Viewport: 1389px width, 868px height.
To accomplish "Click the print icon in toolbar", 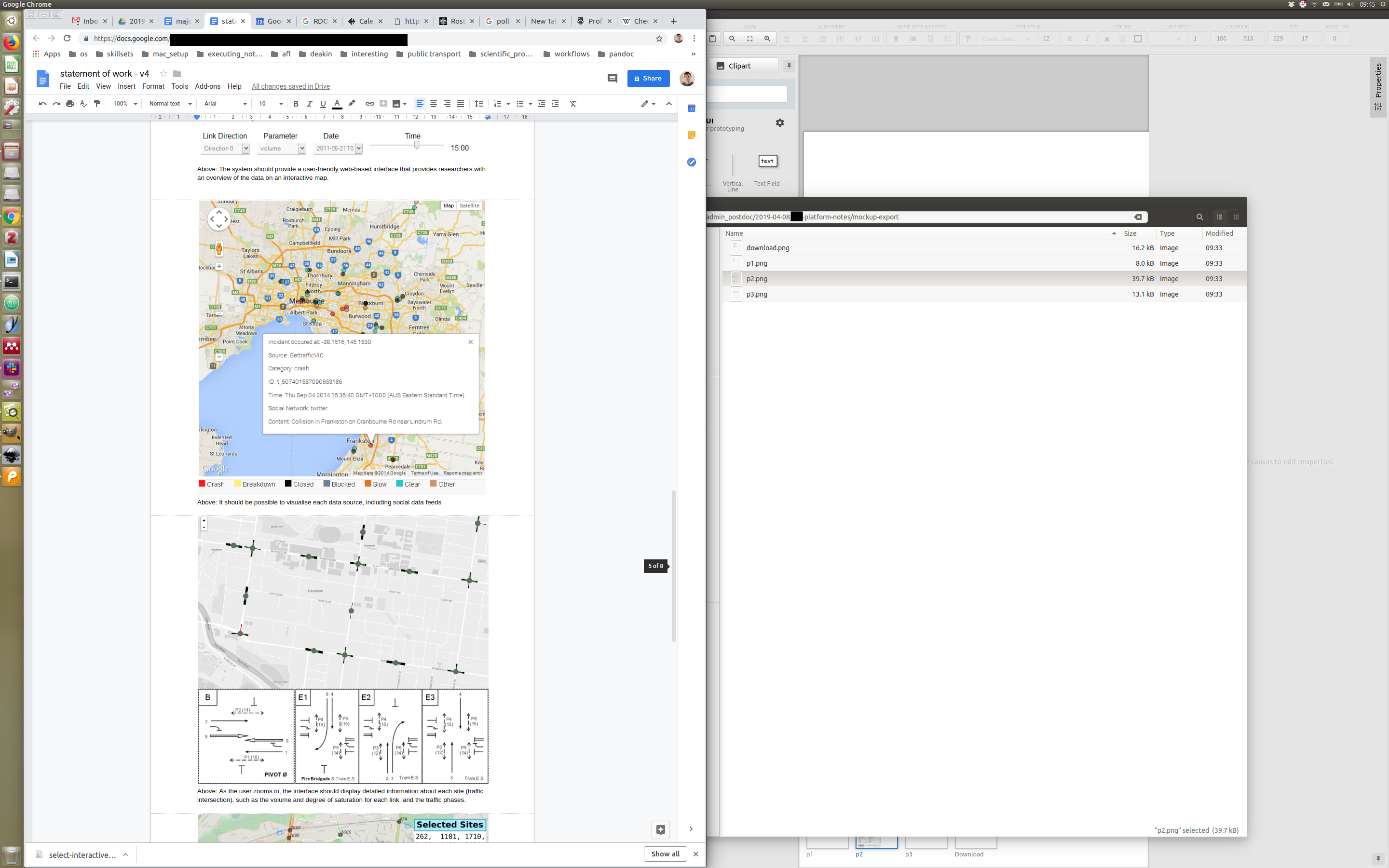I will point(70,104).
